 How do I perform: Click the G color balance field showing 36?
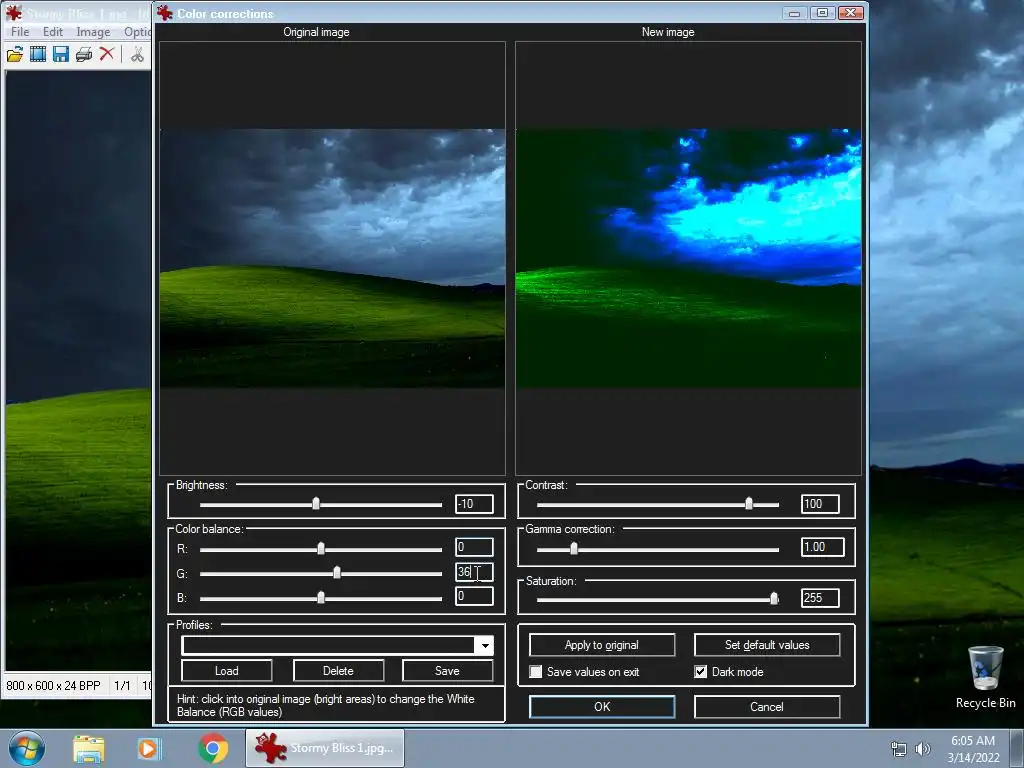pyautogui.click(x=474, y=572)
